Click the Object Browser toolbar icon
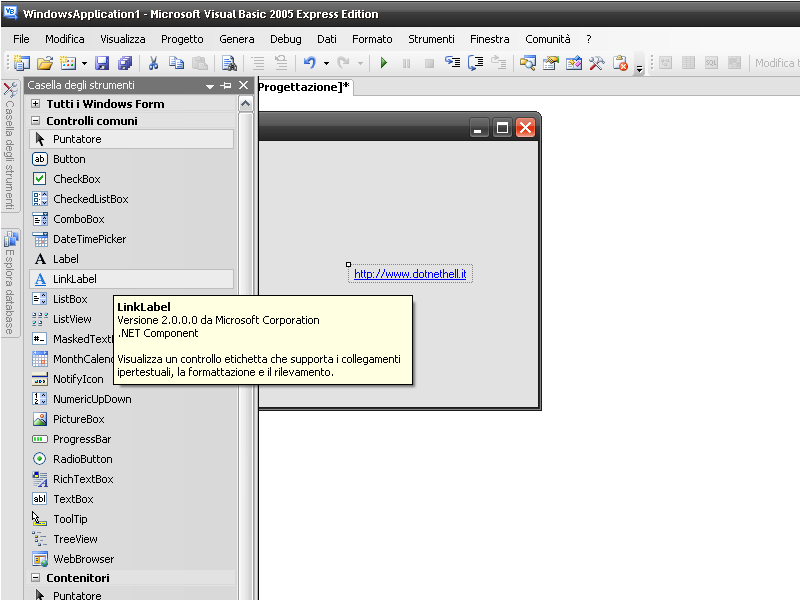800x600 pixels. (x=573, y=63)
